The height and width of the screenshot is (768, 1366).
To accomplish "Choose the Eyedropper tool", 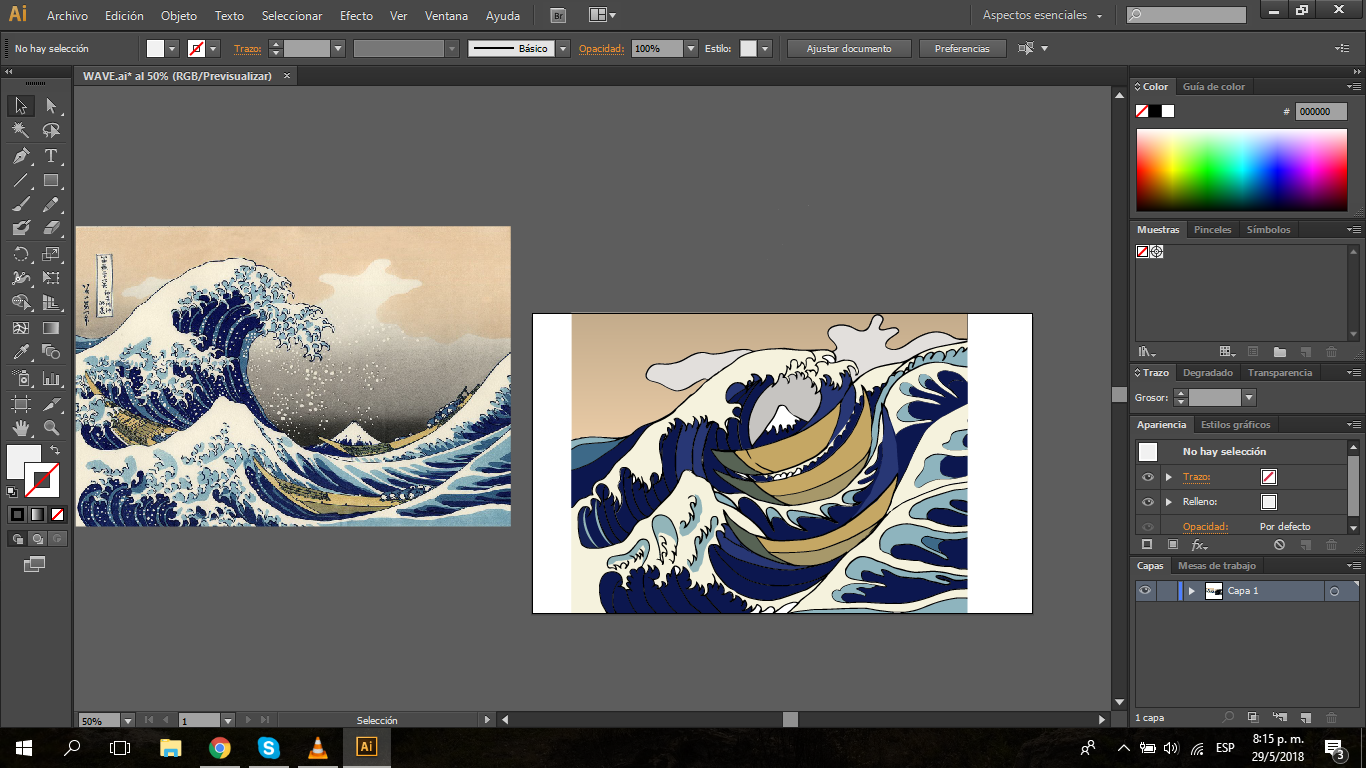I will coord(21,352).
